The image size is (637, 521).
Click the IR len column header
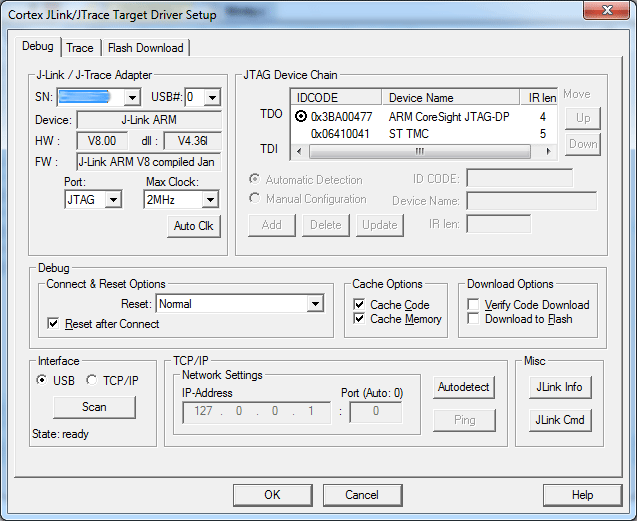pos(540,98)
